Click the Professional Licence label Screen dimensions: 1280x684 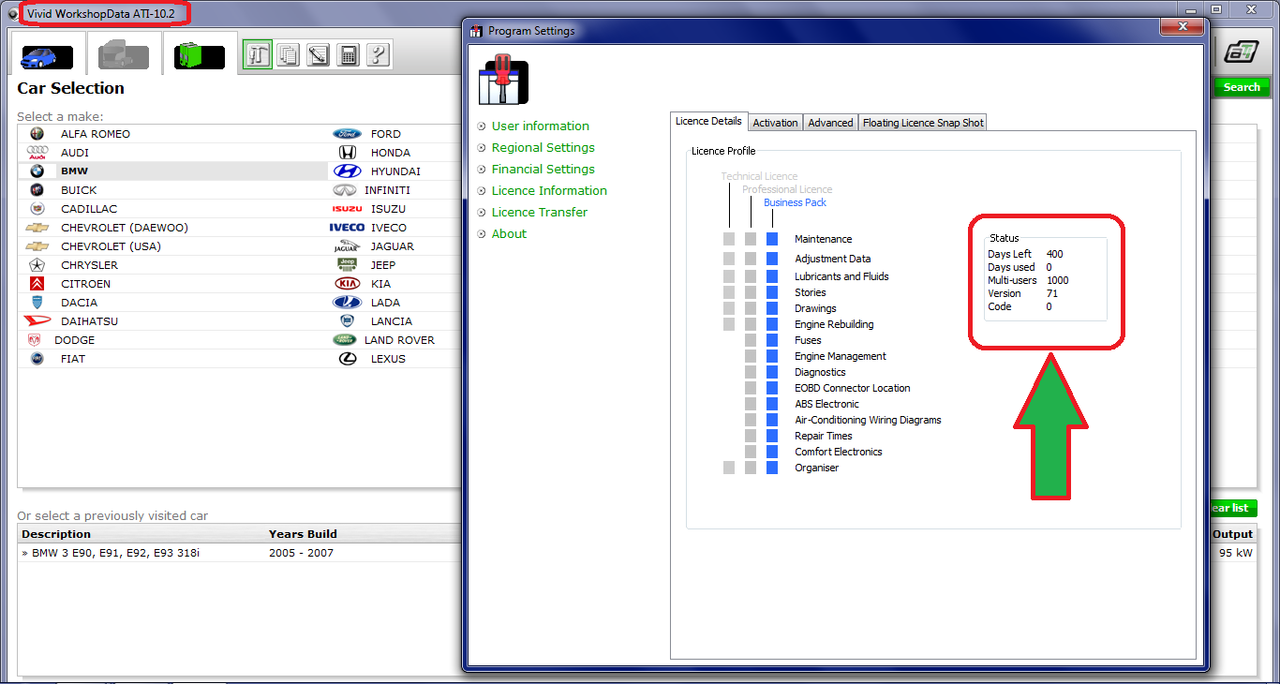click(787, 190)
